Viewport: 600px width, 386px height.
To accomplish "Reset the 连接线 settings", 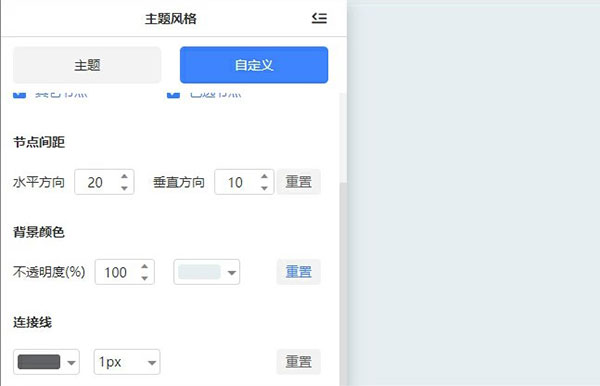I will point(298,362).
